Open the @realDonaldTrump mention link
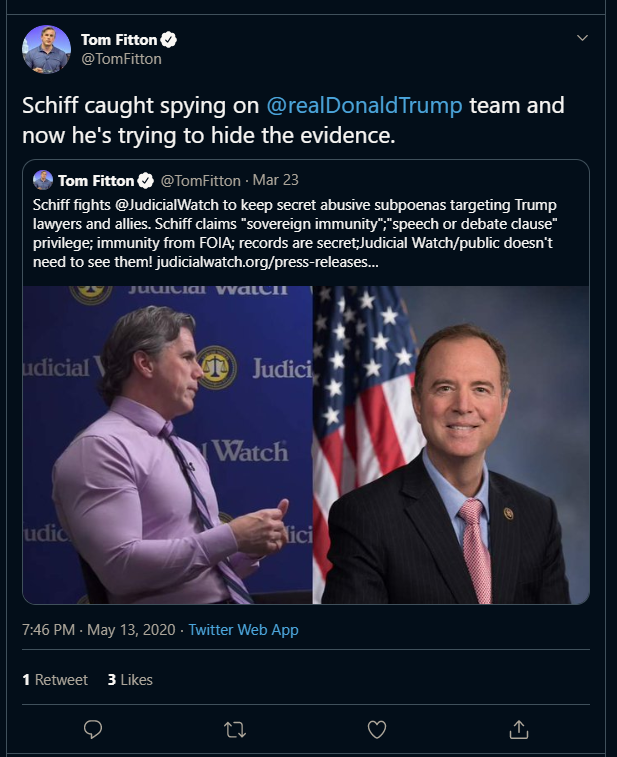The image size is (617, 757). (x=366, y=105)
